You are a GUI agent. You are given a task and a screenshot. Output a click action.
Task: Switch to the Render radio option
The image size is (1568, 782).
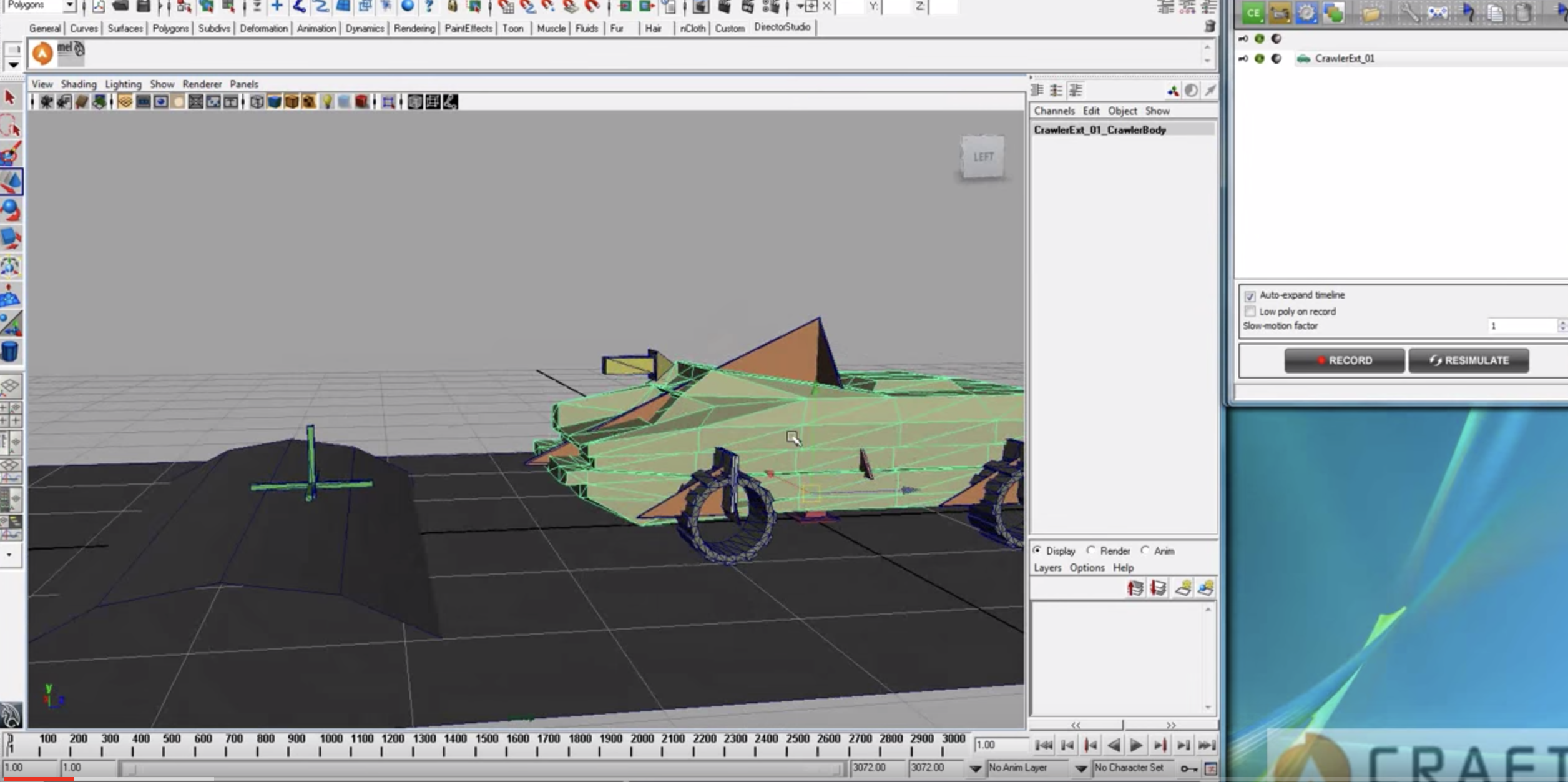[x=1091, y=550]
